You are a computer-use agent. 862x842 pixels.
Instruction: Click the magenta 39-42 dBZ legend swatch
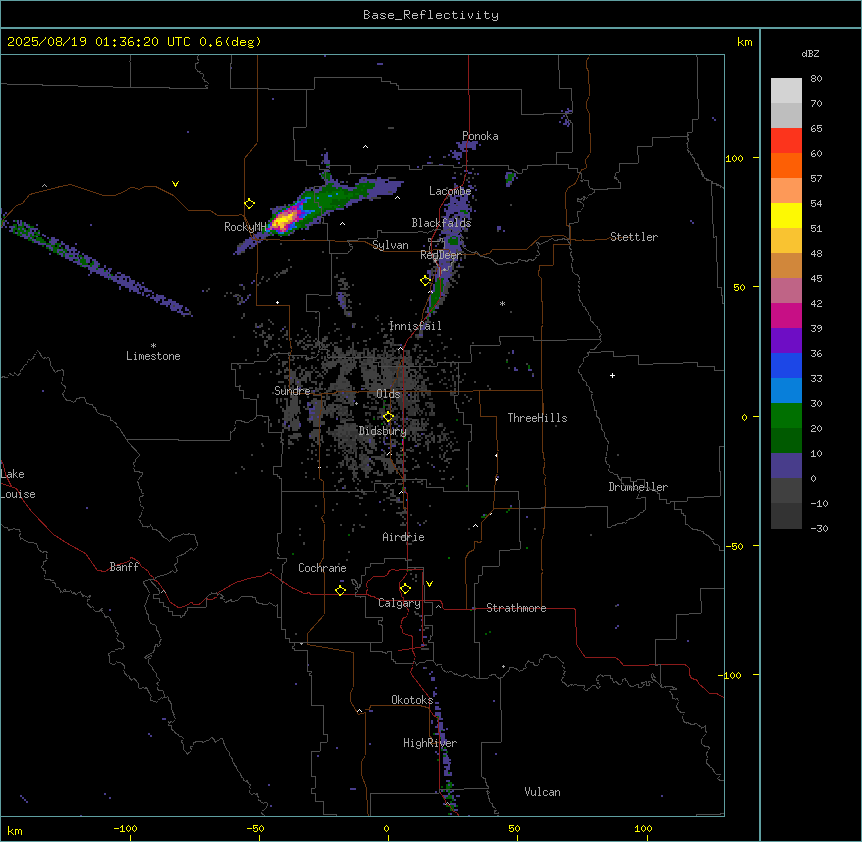tap(786, 316)
